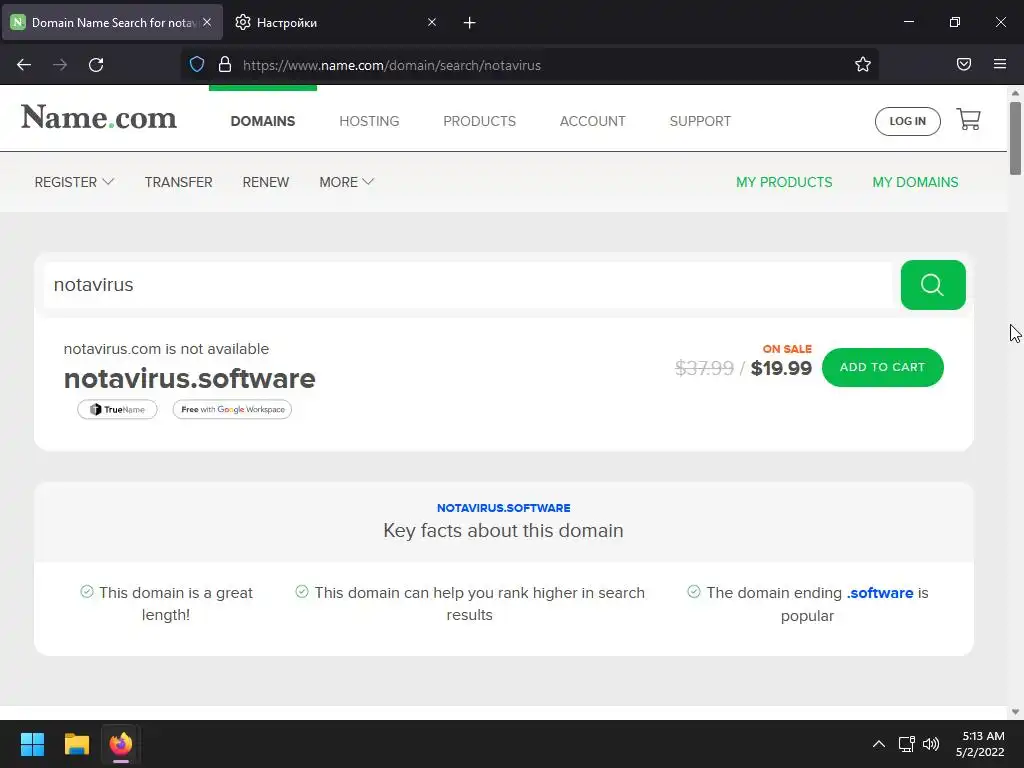This screenshot has width=1024, height=768.
Task: Open a new tab with the plus icon
Action: click(x=469, y=23)
